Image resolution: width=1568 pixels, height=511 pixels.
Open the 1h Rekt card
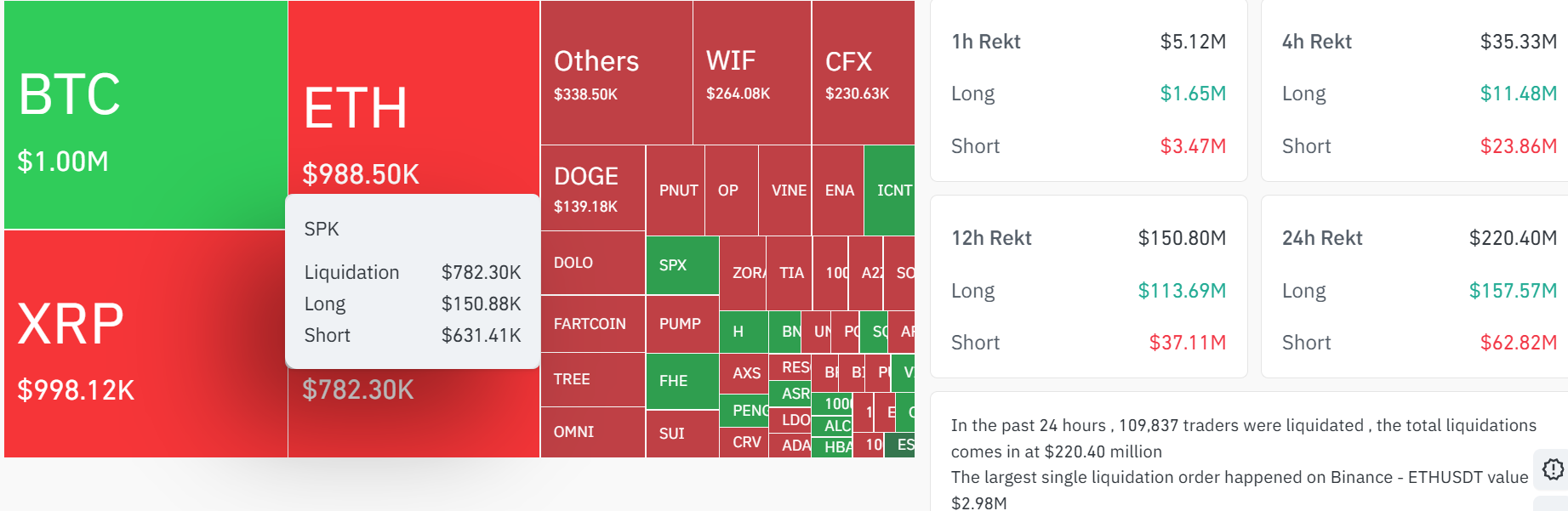tap(1089, 90)
